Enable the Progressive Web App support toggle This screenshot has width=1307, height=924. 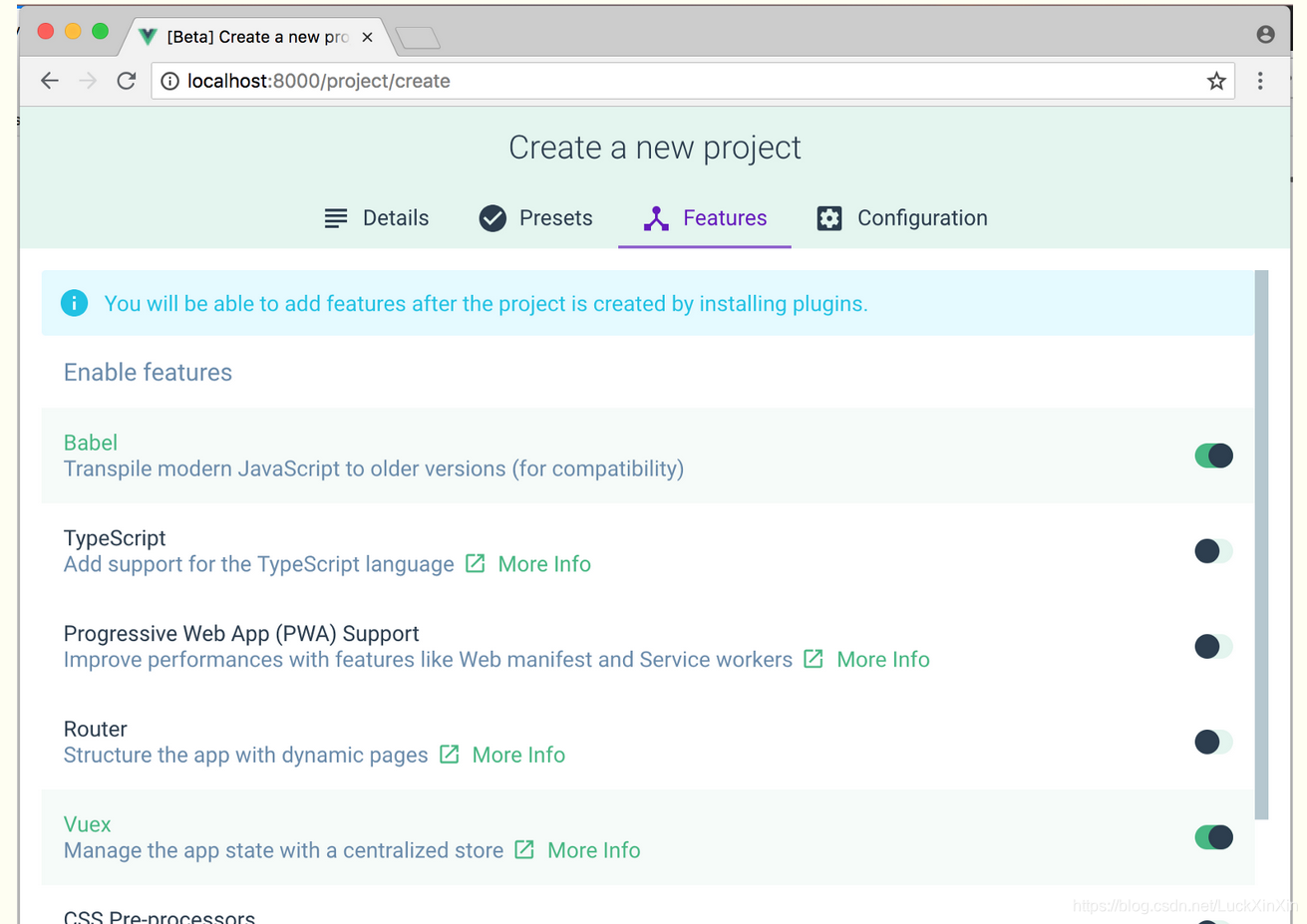coord(1214,646)
